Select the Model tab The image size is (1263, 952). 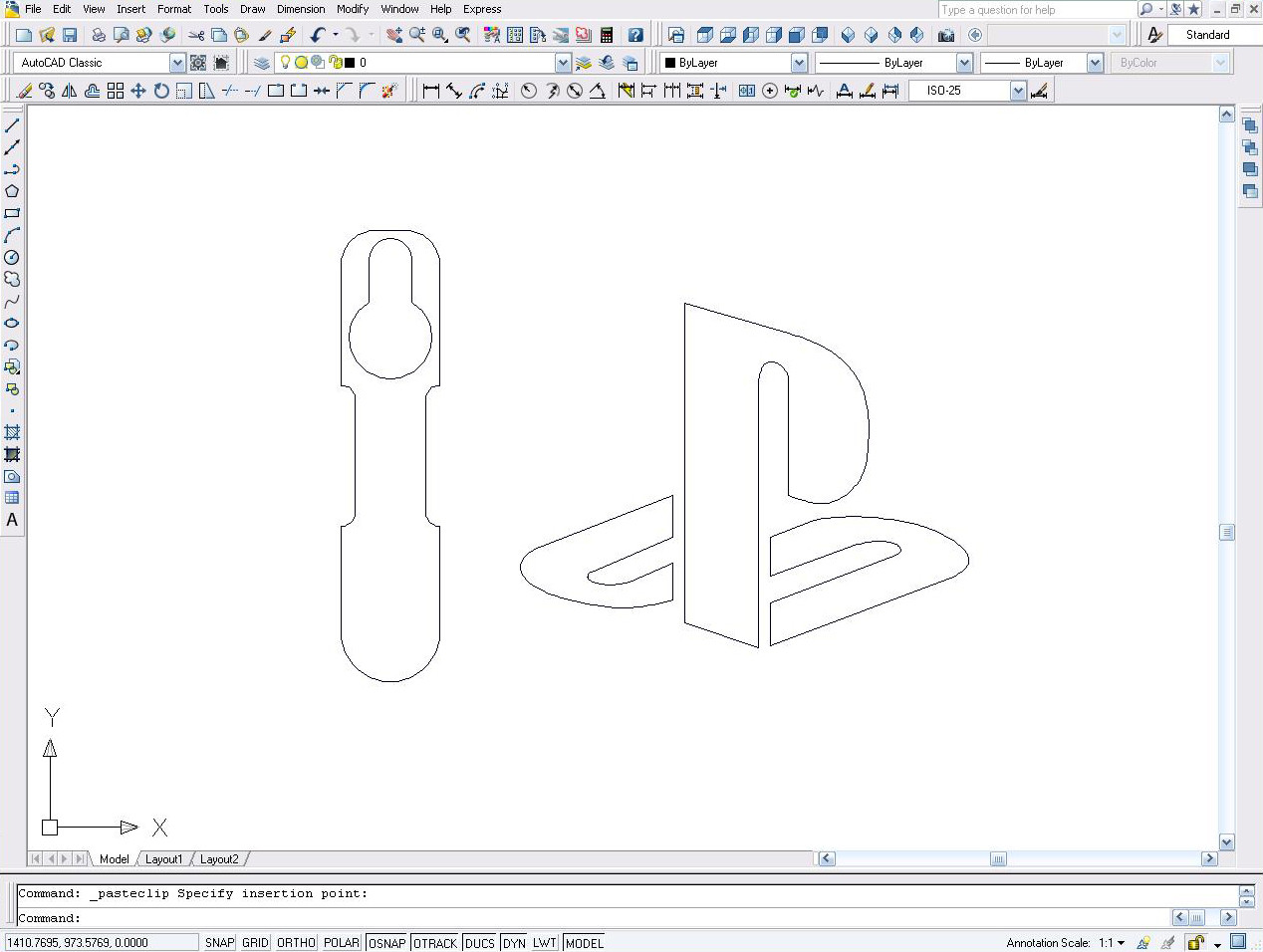click(x=114, y=859)
